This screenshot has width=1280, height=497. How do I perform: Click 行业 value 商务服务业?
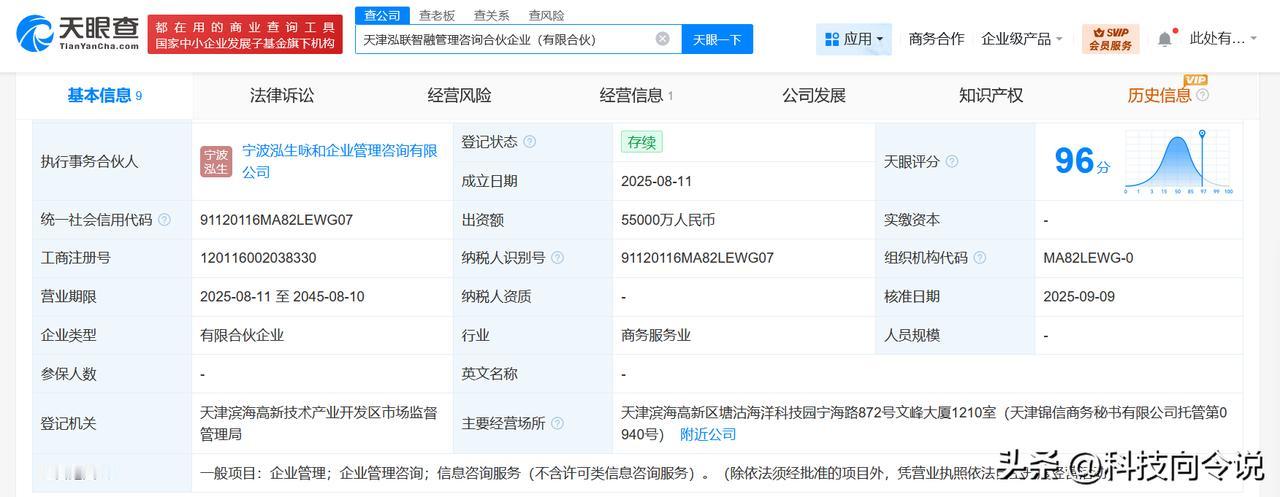[x=656, y=336]
